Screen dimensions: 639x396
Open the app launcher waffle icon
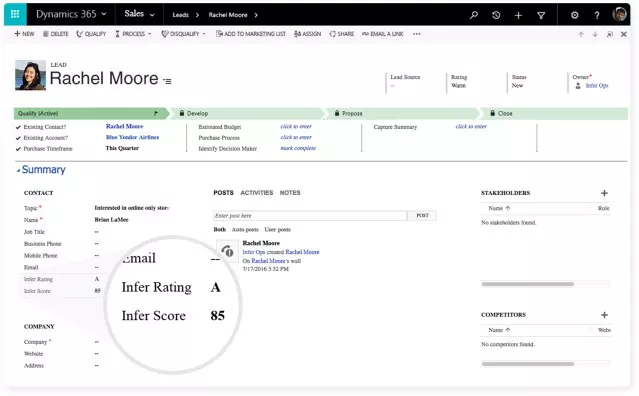point(15,14)
